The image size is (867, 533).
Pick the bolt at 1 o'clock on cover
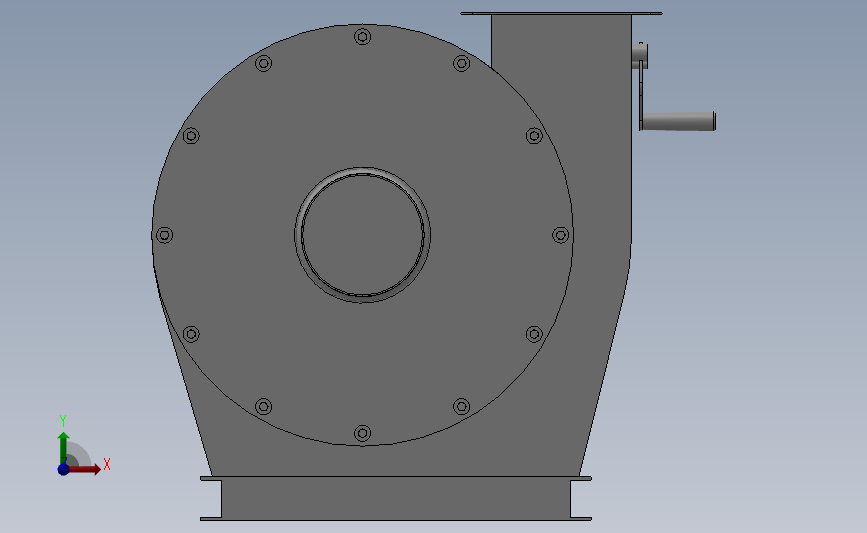pos(462,64)
